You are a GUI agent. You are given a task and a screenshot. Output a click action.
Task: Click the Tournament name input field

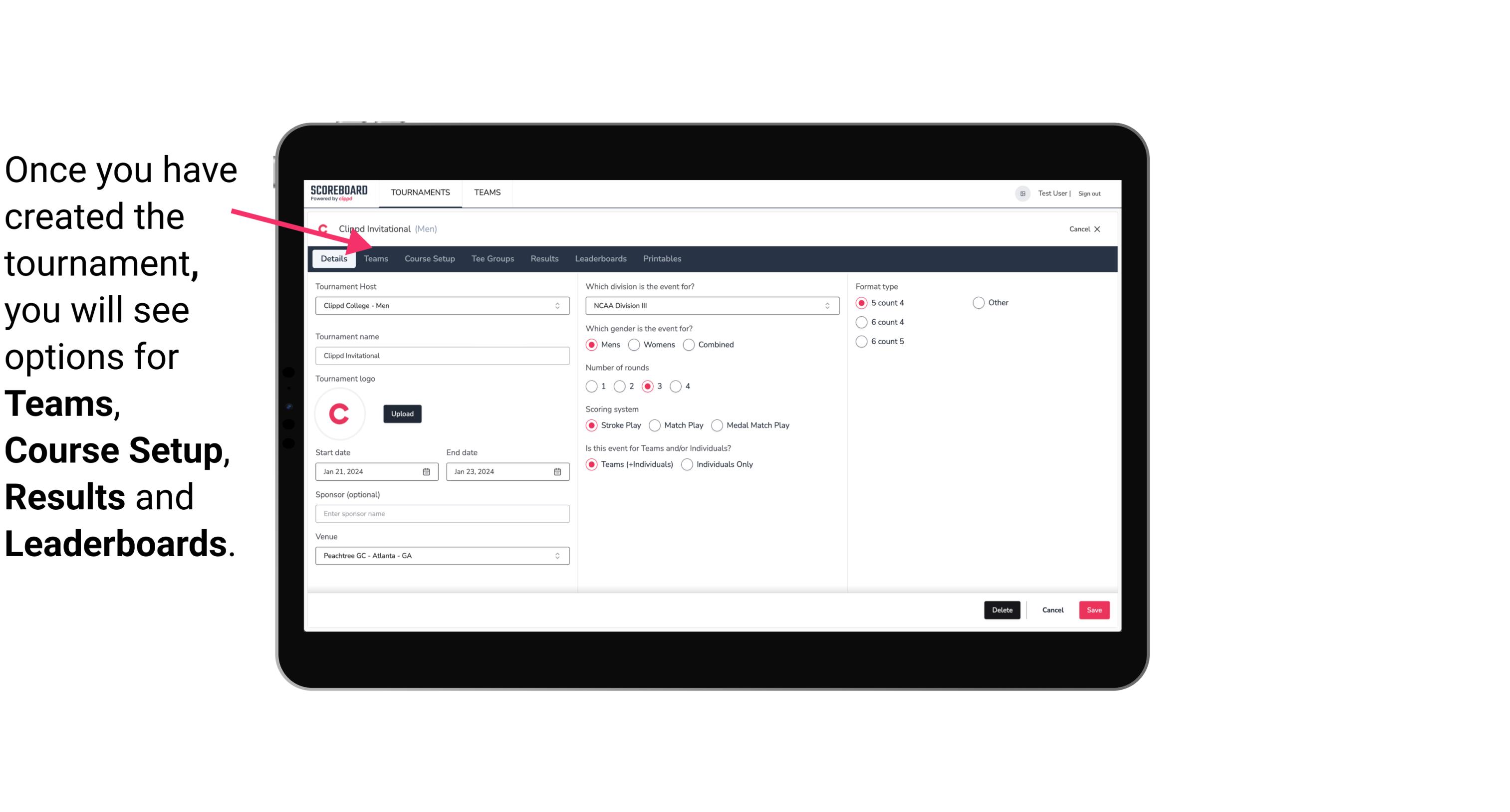pos(442,356)
